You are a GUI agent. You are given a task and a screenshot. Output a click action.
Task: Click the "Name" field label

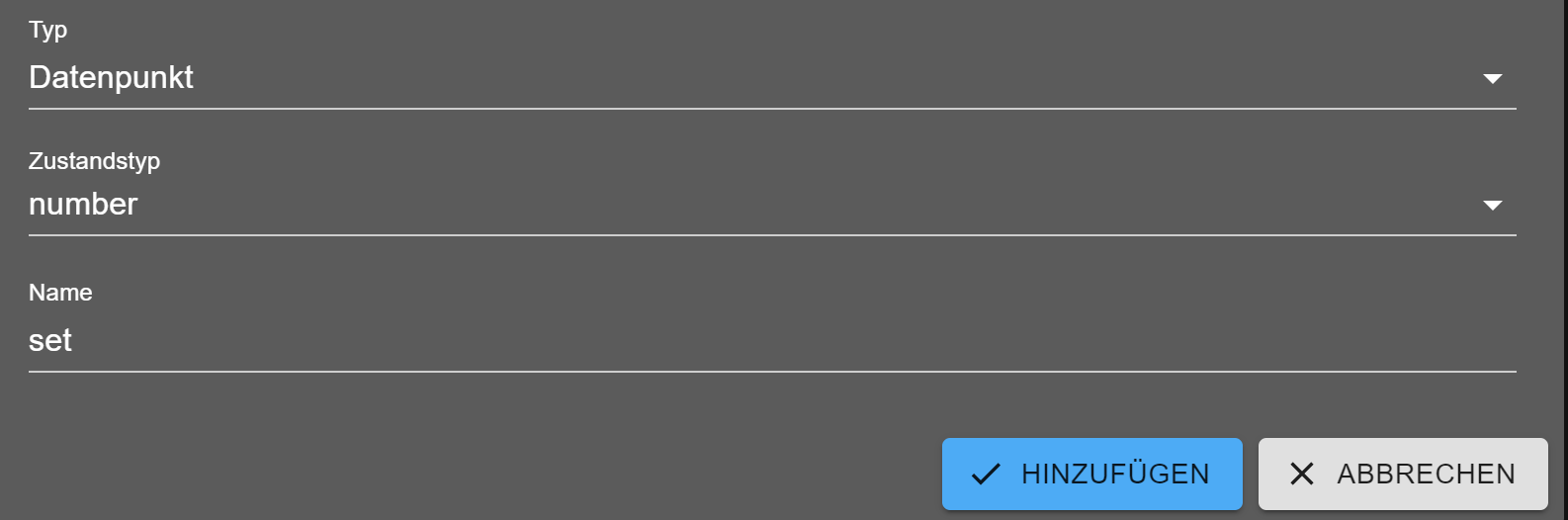60,293
